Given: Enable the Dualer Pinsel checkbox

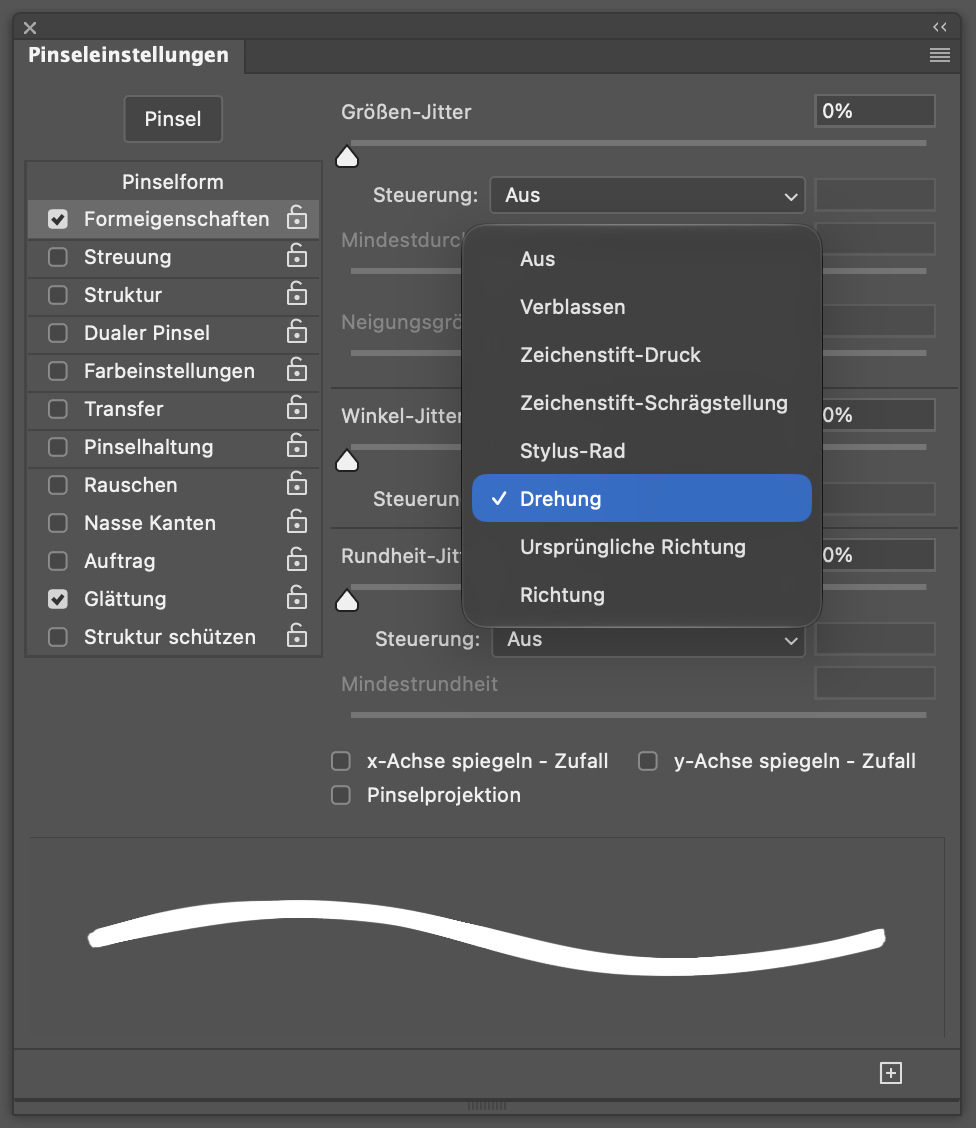Looking at the screenshot, I should [58, 333].
